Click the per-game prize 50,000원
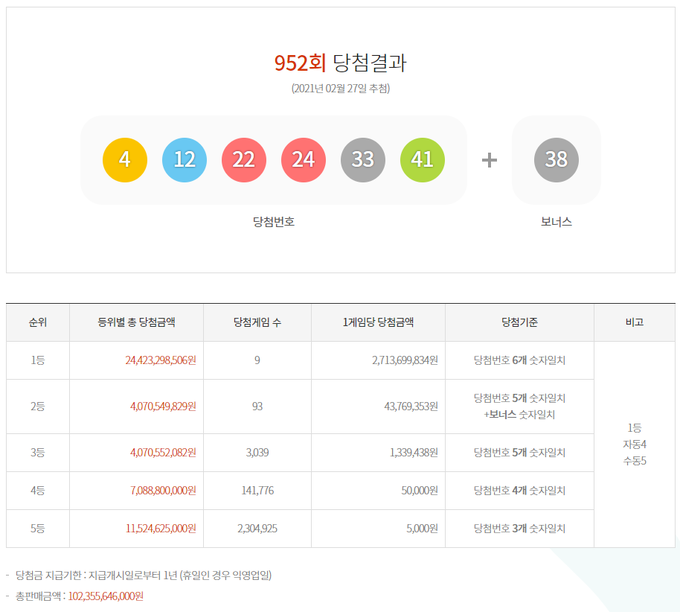Image resolution: width=680 pixels, height=612 pixels. point(420,491)
